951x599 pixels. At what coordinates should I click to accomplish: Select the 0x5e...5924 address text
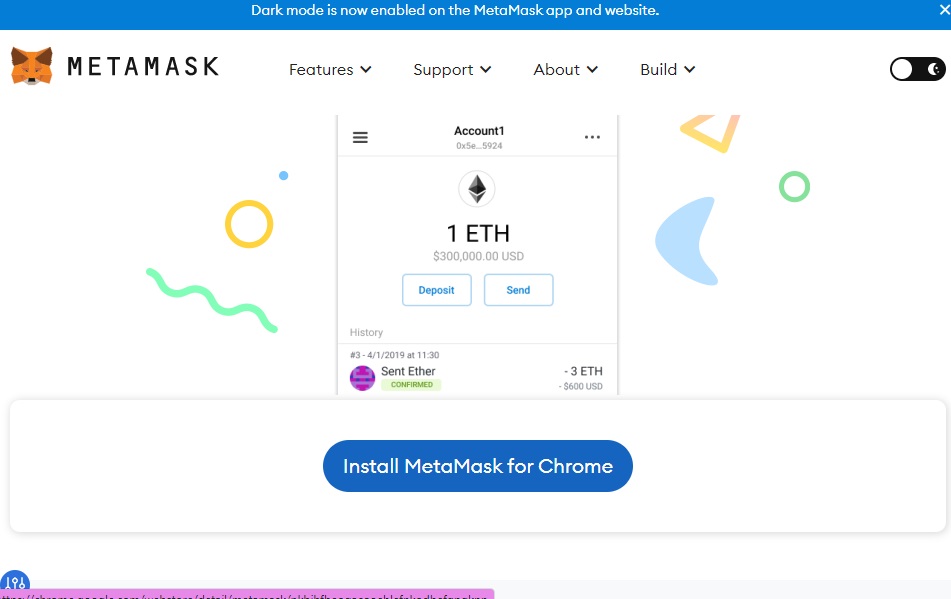[x=479, y=146]
